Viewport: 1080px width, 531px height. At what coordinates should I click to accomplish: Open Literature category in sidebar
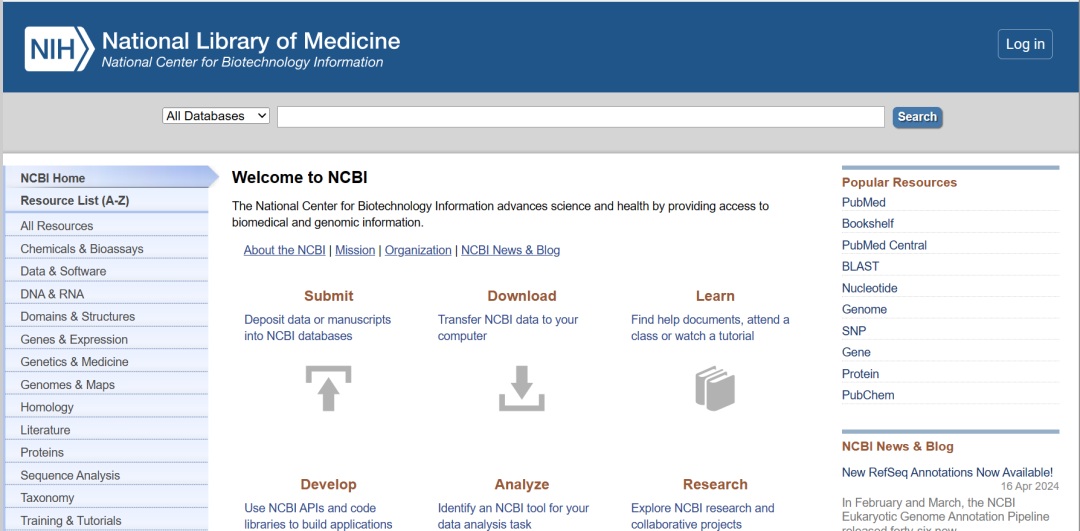click(106, 430)
